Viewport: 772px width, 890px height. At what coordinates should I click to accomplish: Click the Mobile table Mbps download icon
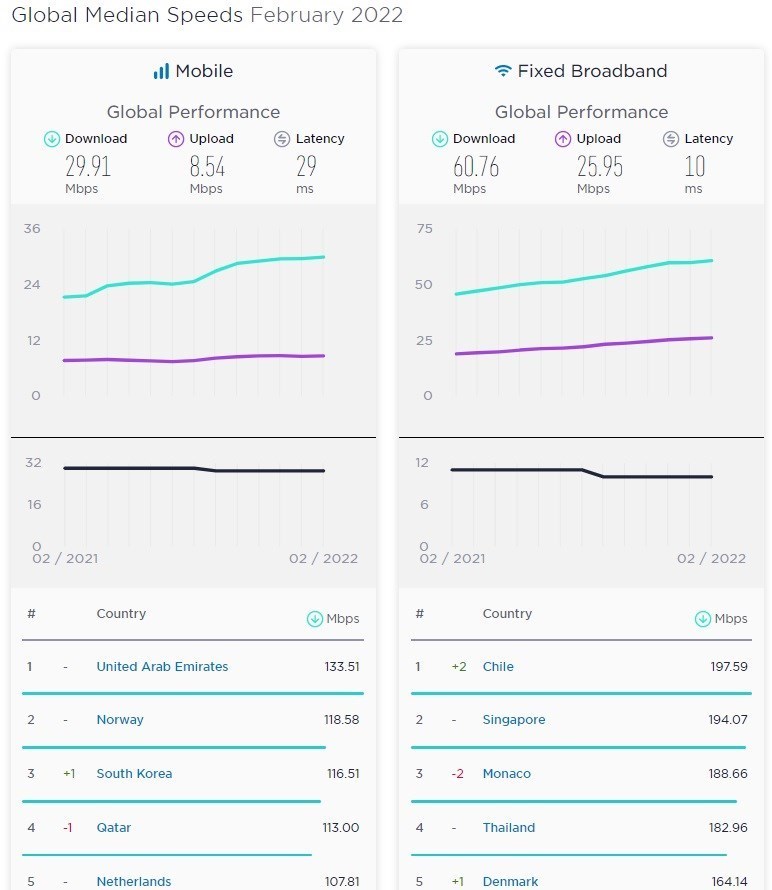314,619
